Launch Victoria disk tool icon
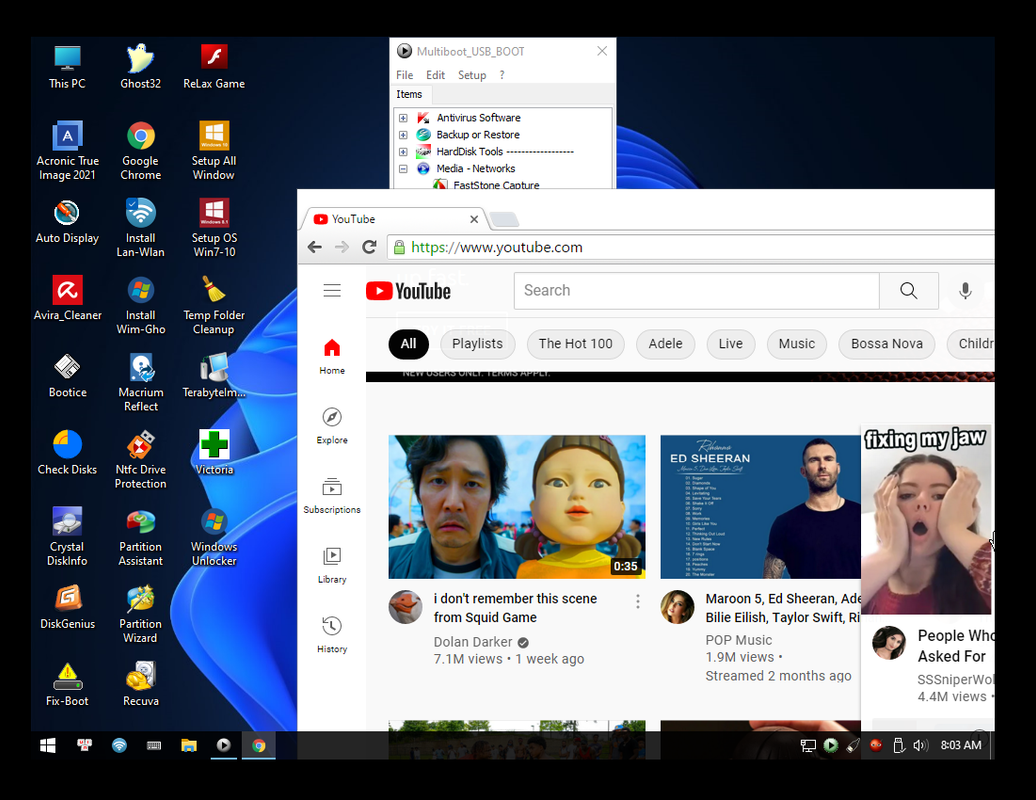 pyautogui.click(x=214, y=453)
